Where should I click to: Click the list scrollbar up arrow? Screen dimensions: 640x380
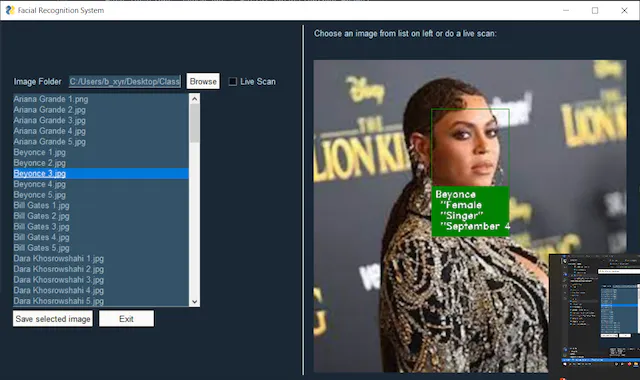195,98
